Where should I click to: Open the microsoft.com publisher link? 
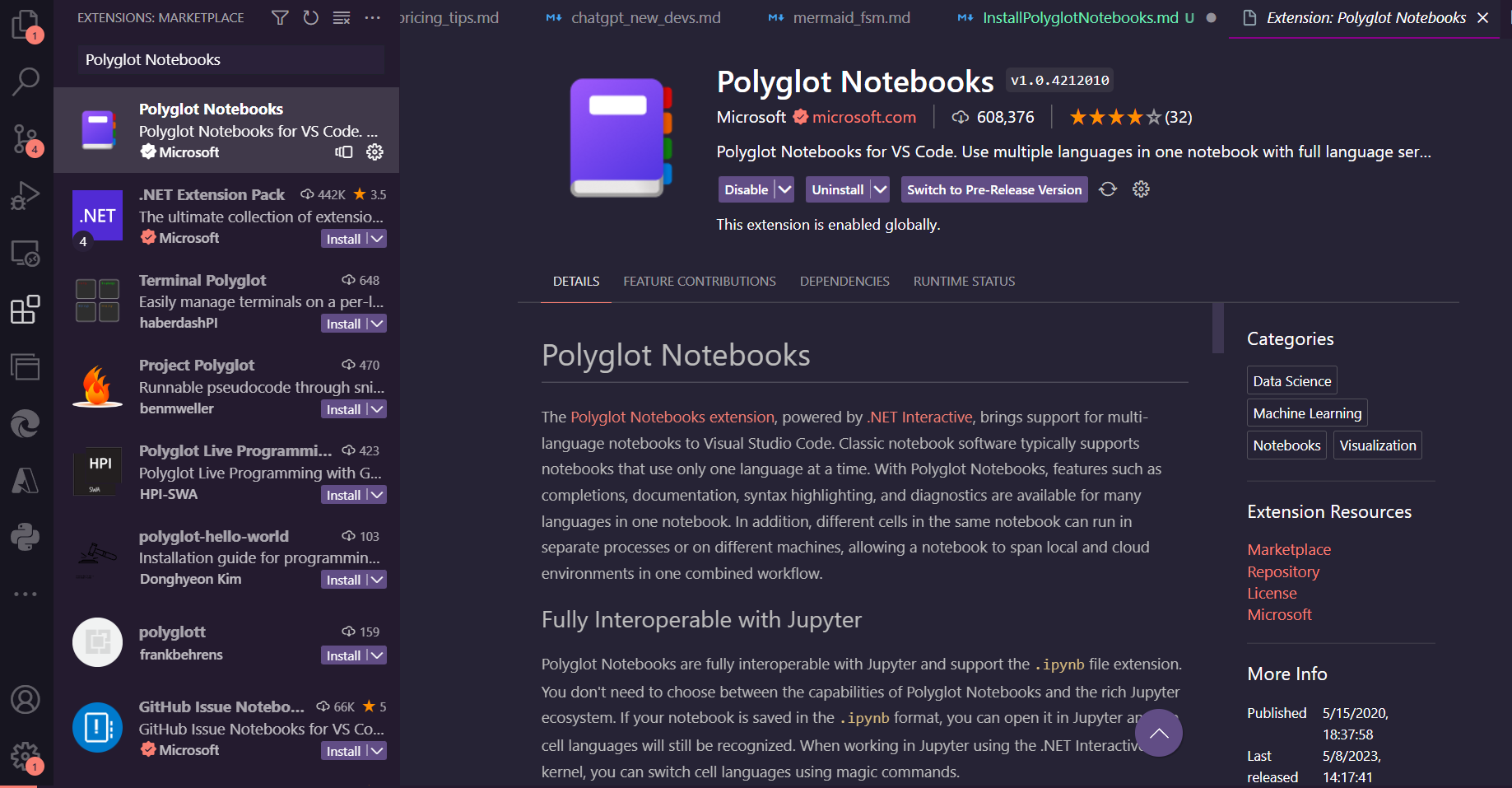pyautogui.click(x=864, y=117)
